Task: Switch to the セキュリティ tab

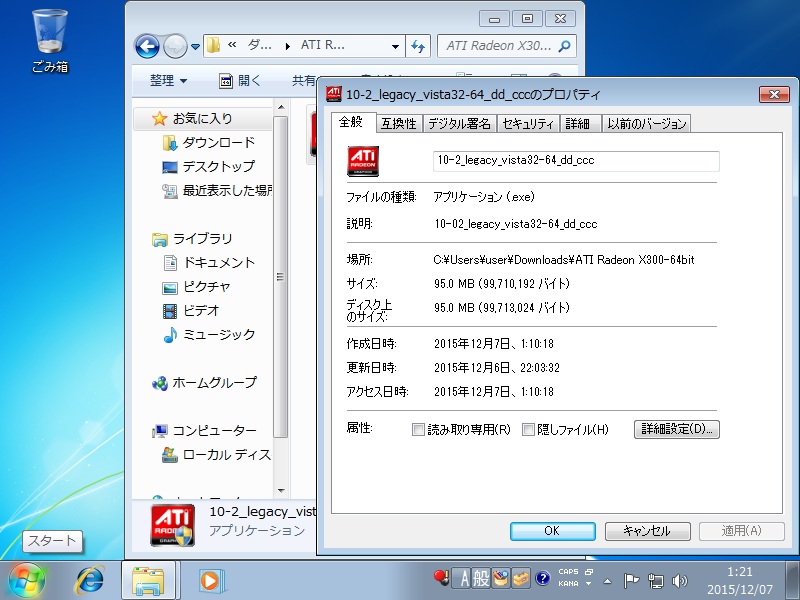Action: tap(528, 123)
